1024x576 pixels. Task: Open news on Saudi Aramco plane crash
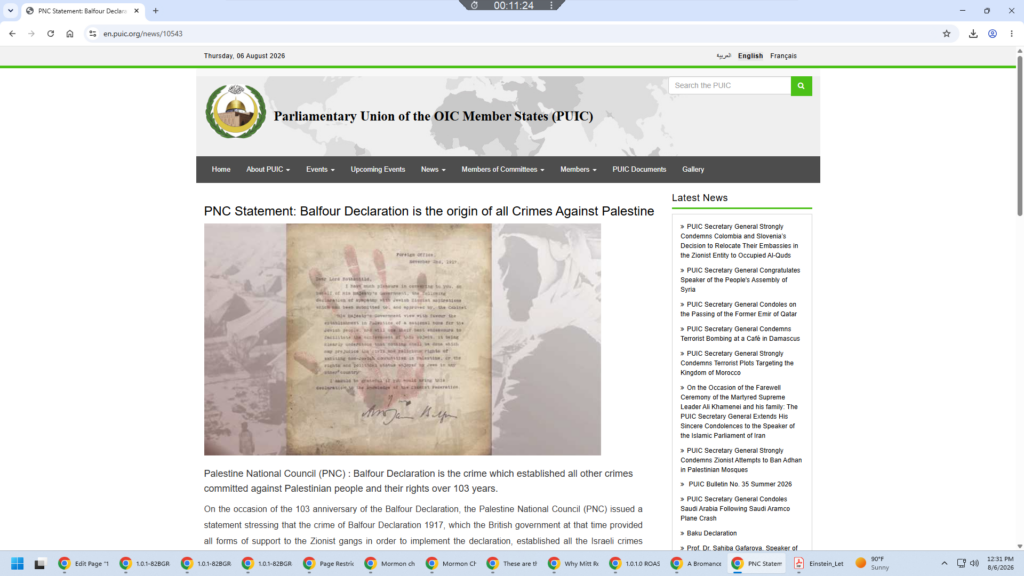click(x=735, y=508)
